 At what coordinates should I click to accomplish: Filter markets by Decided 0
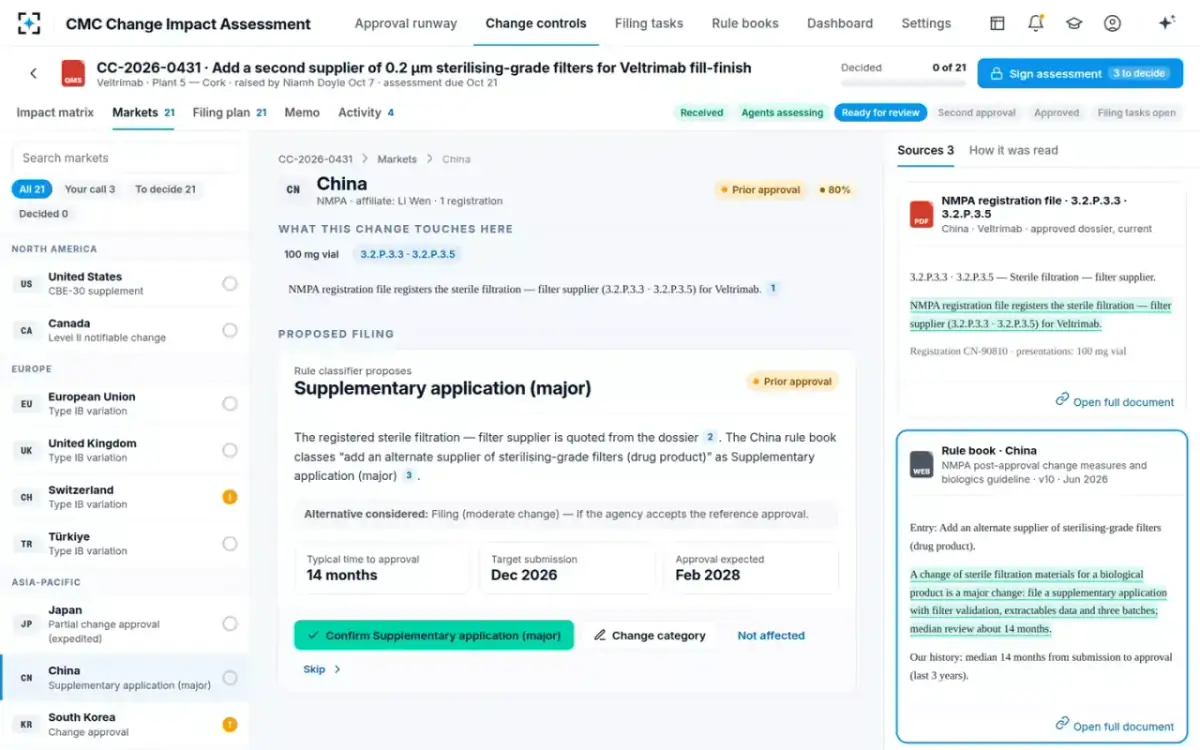point(44,213)
